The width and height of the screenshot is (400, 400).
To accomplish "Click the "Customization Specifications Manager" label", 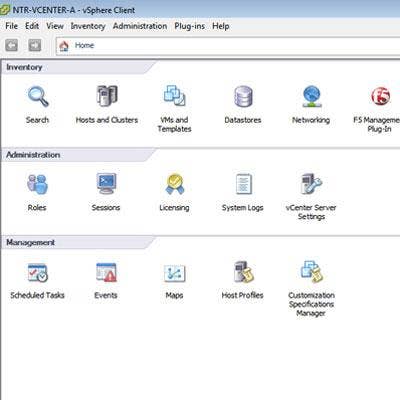I will pyautogui.click(x=311, y=304).
